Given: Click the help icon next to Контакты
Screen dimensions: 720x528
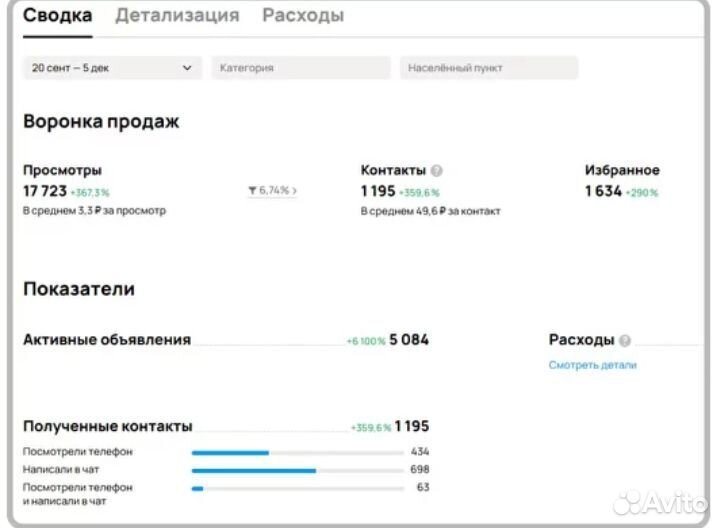Looking at the screenshot, I should 437,171.
